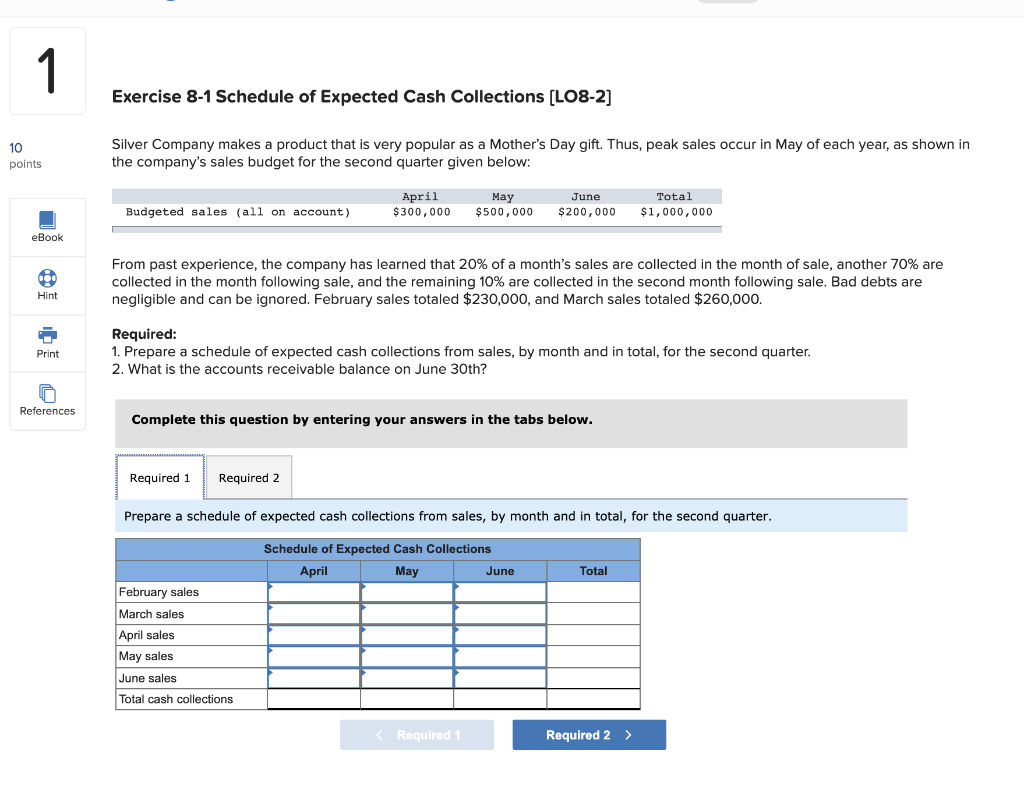Click the eBook book icon image
The width and height of the screenshot is (1024, 786).
[x=46, y=220]
